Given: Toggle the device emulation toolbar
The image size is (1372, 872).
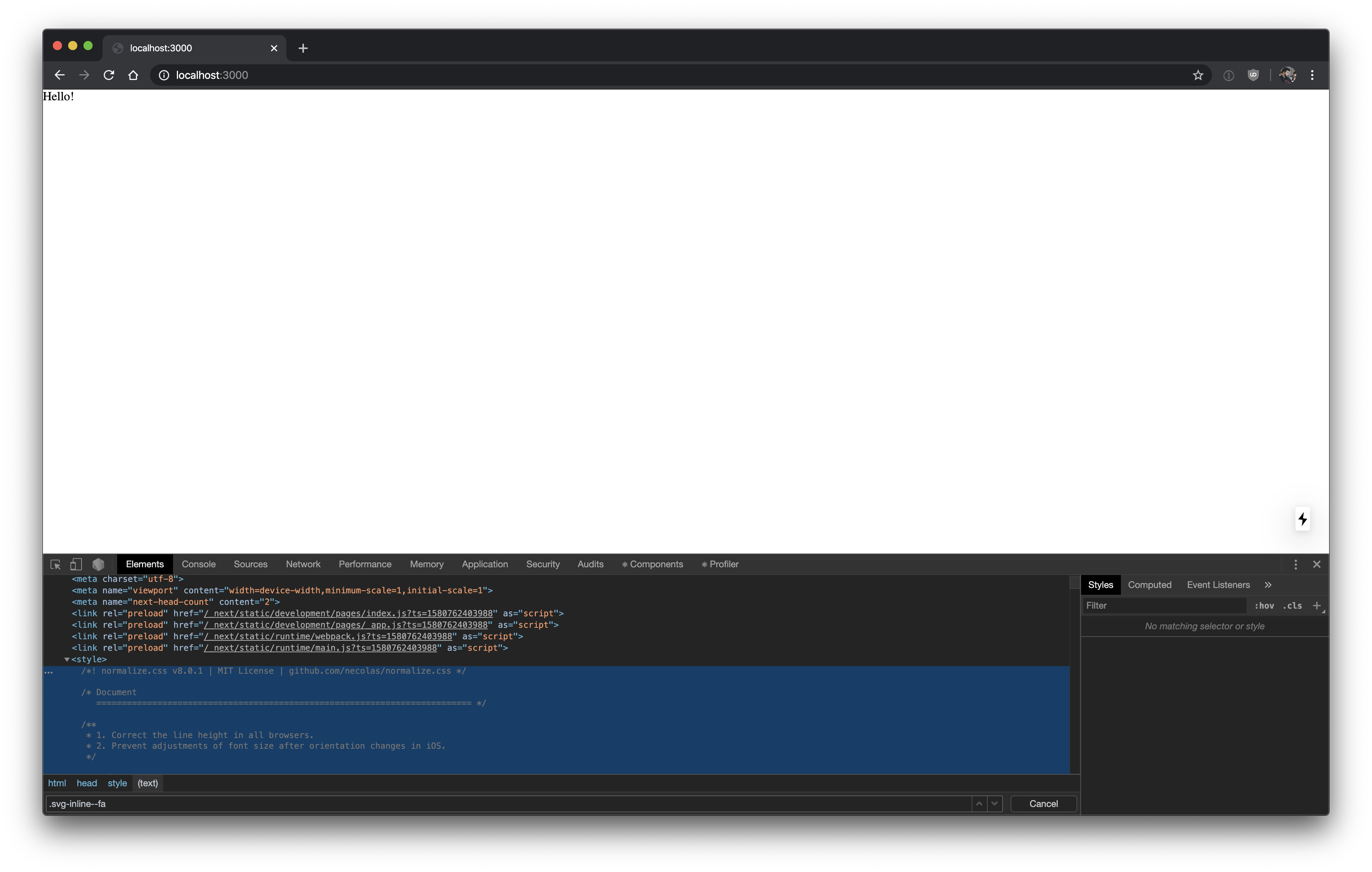Looking at the screenshot, I should 76,564.
